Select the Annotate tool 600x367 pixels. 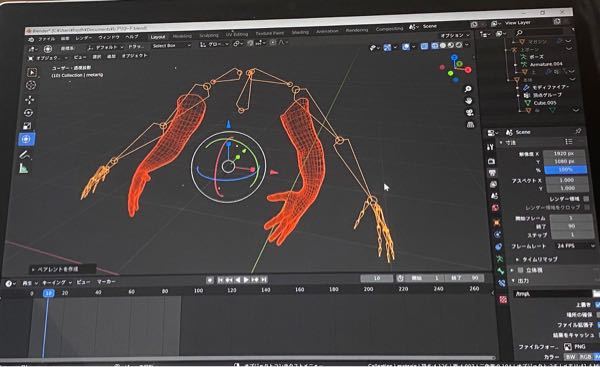tap(25, 155)
